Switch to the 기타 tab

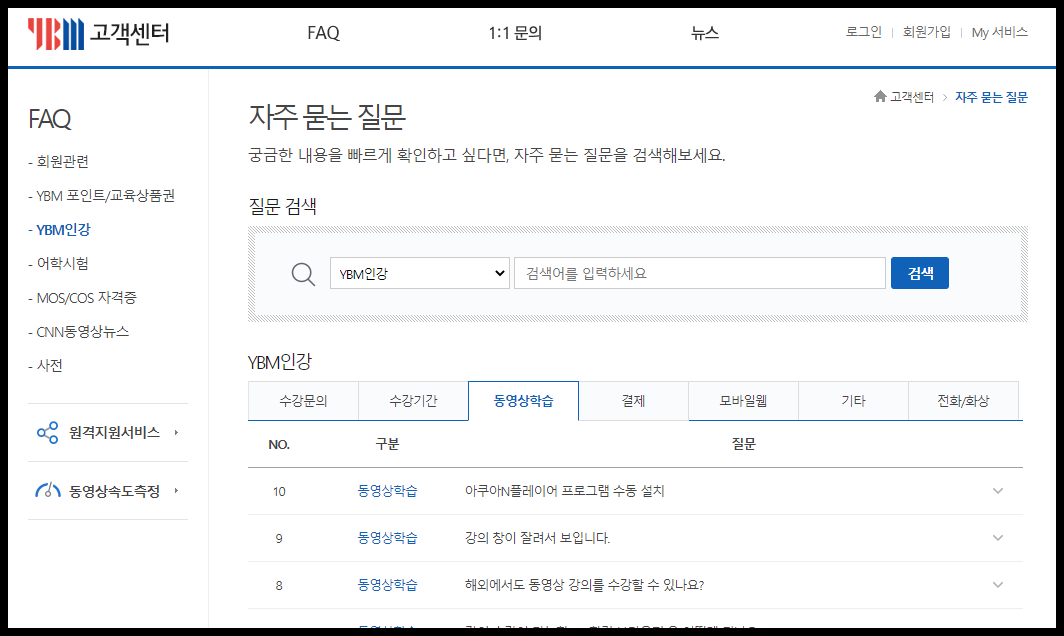click(x=853, y=401)
